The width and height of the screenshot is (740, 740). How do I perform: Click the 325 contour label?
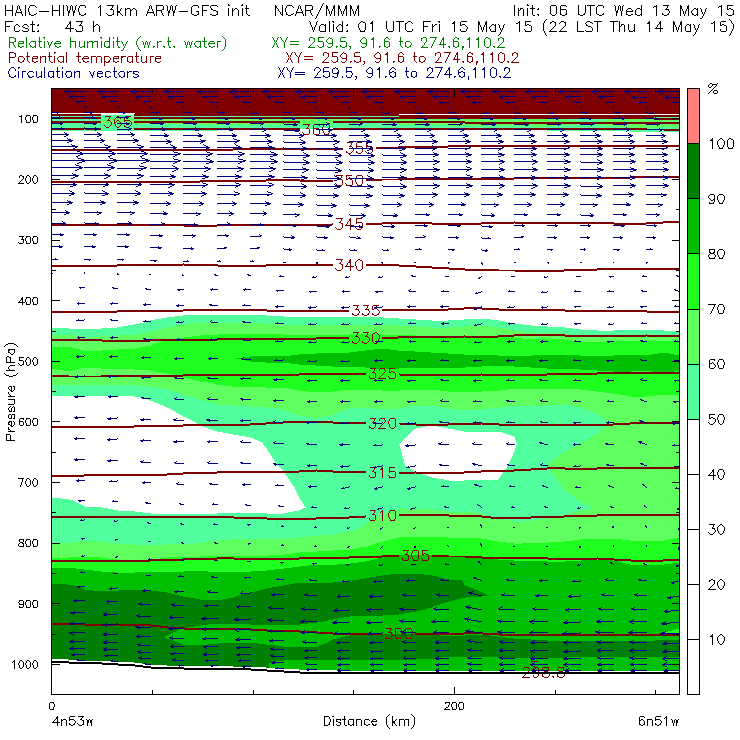coord(382,374)
